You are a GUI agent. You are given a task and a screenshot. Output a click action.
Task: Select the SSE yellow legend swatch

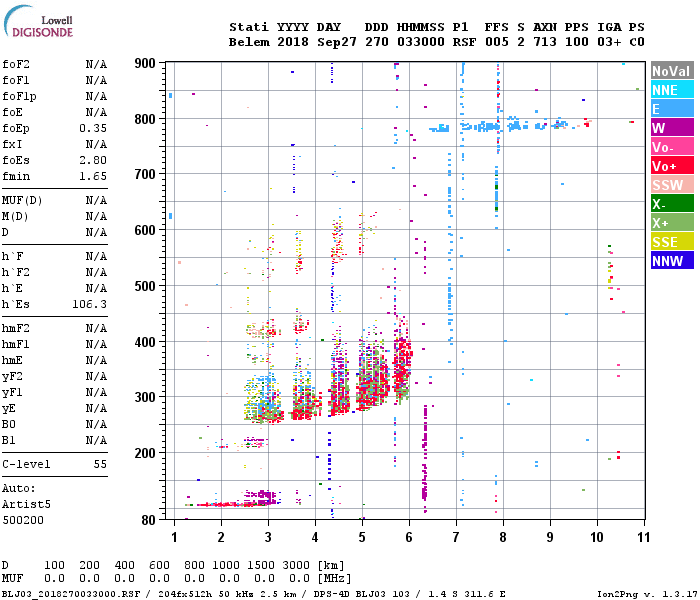[672, 242]
